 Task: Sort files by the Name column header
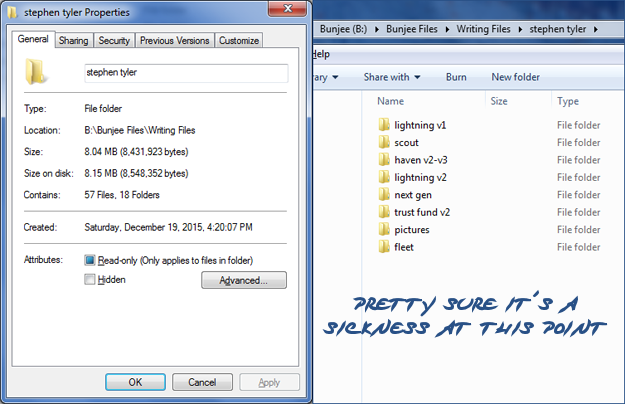[x=391, y=101]
